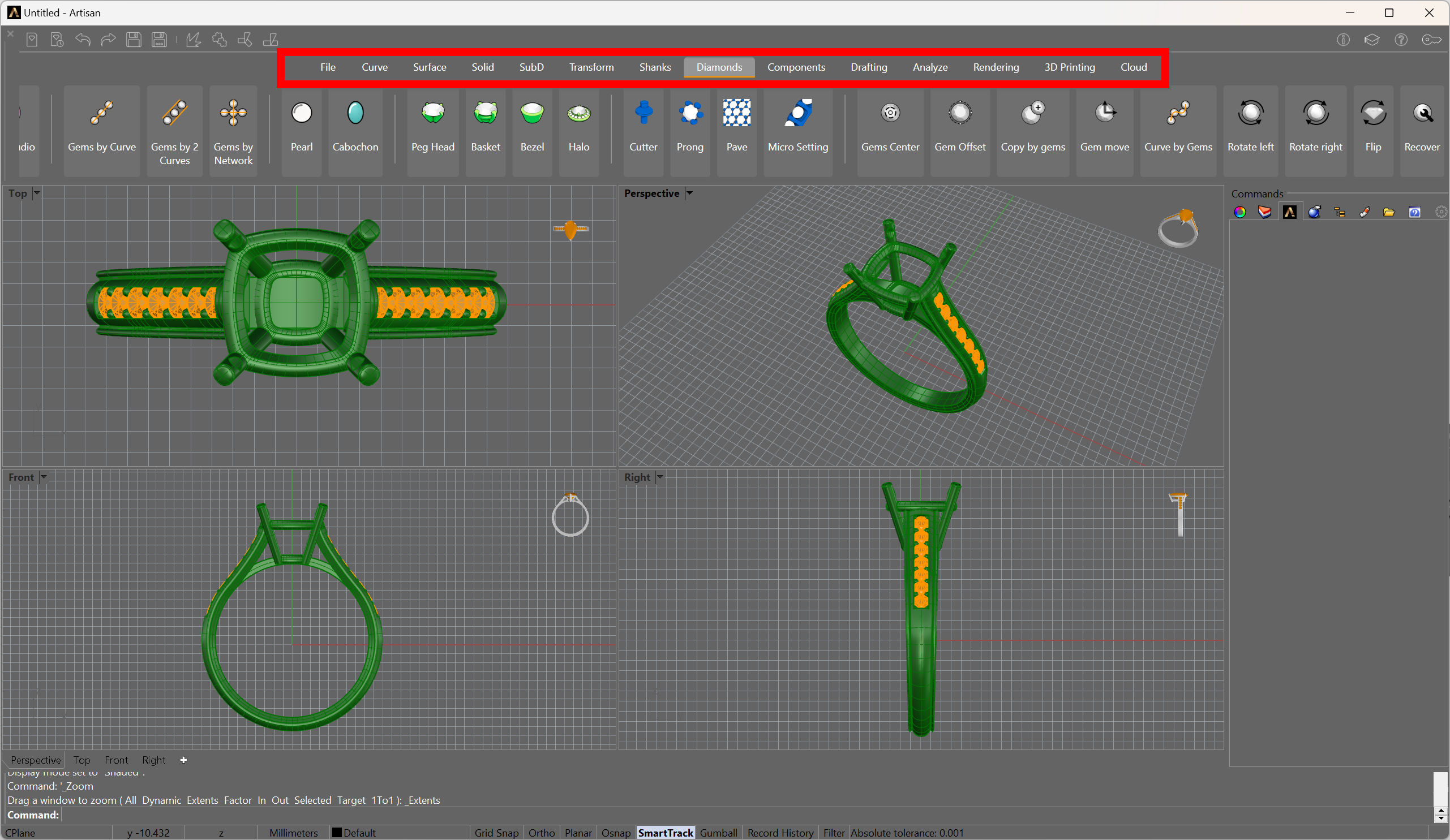Image resolution: width=1450 pixels, height=840 pixels.
Task: Open the Right viewport dropdown arrow
Action: click(x=660, y=477)
